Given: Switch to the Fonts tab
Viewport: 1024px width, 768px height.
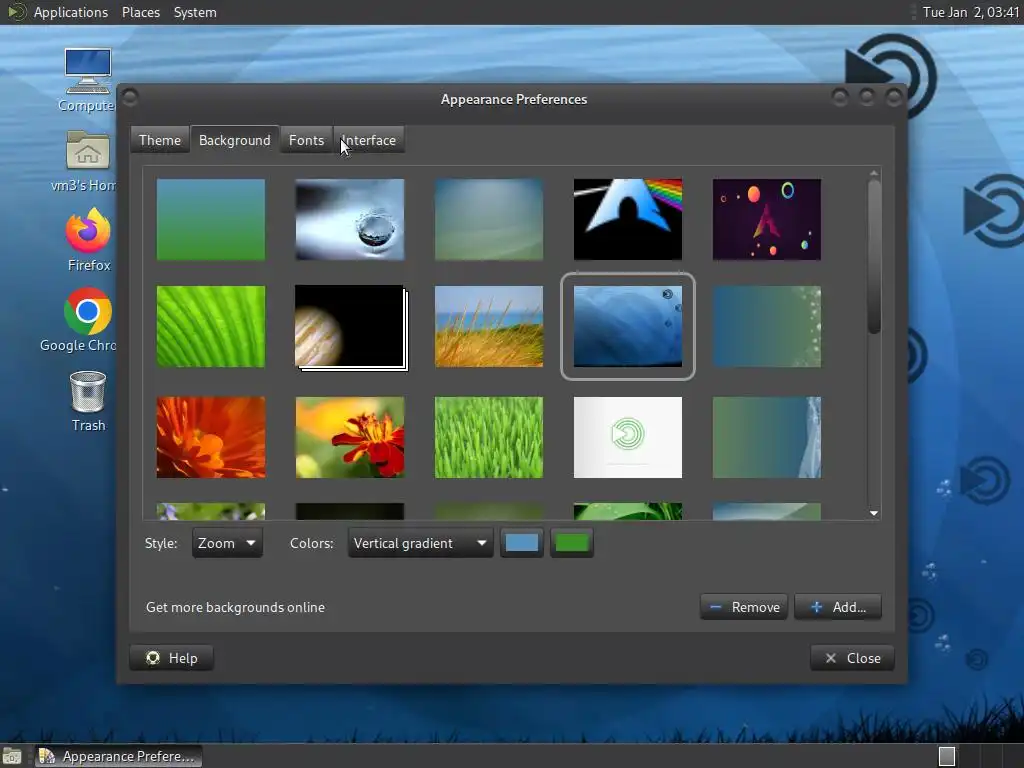Looking at the screenshot, I should 306,140.
